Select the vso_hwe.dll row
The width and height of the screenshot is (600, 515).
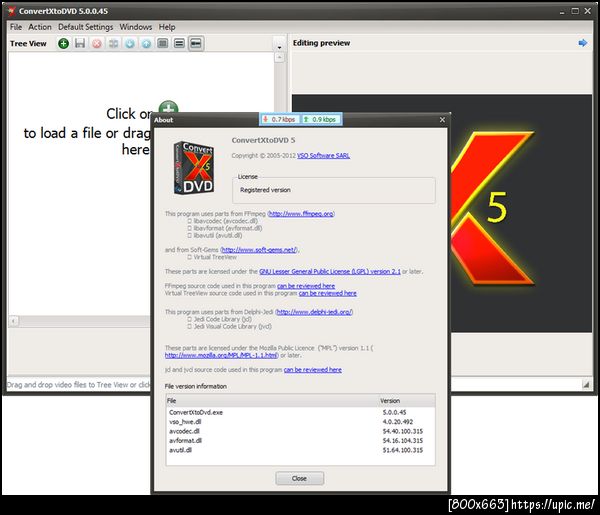tap(300, 422)
